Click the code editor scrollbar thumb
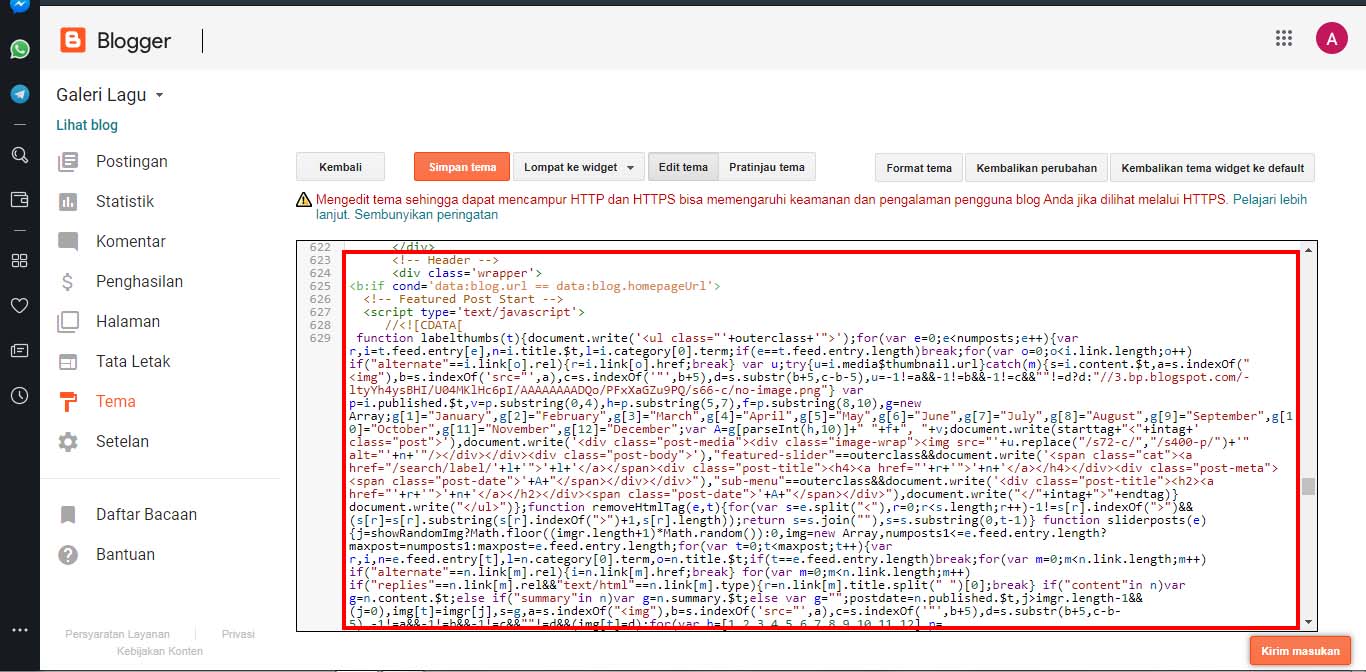 [1308, 486]
